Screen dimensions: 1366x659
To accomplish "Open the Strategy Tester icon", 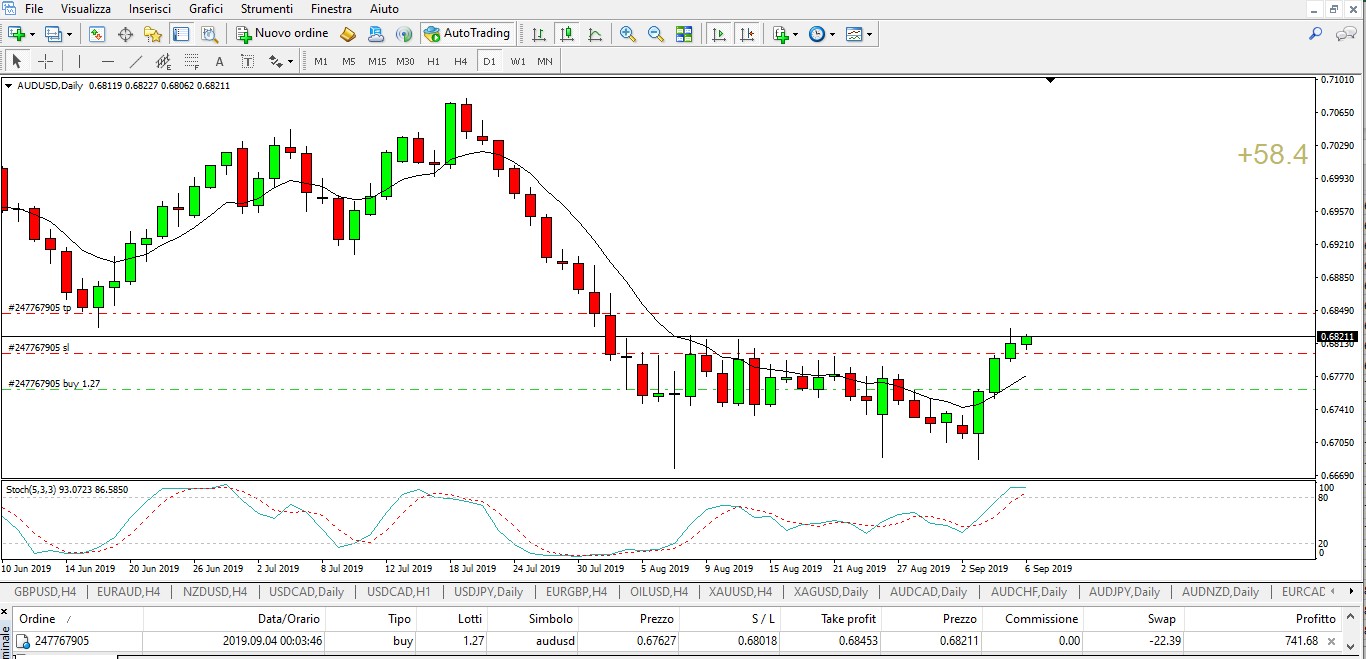I will 209,34.
